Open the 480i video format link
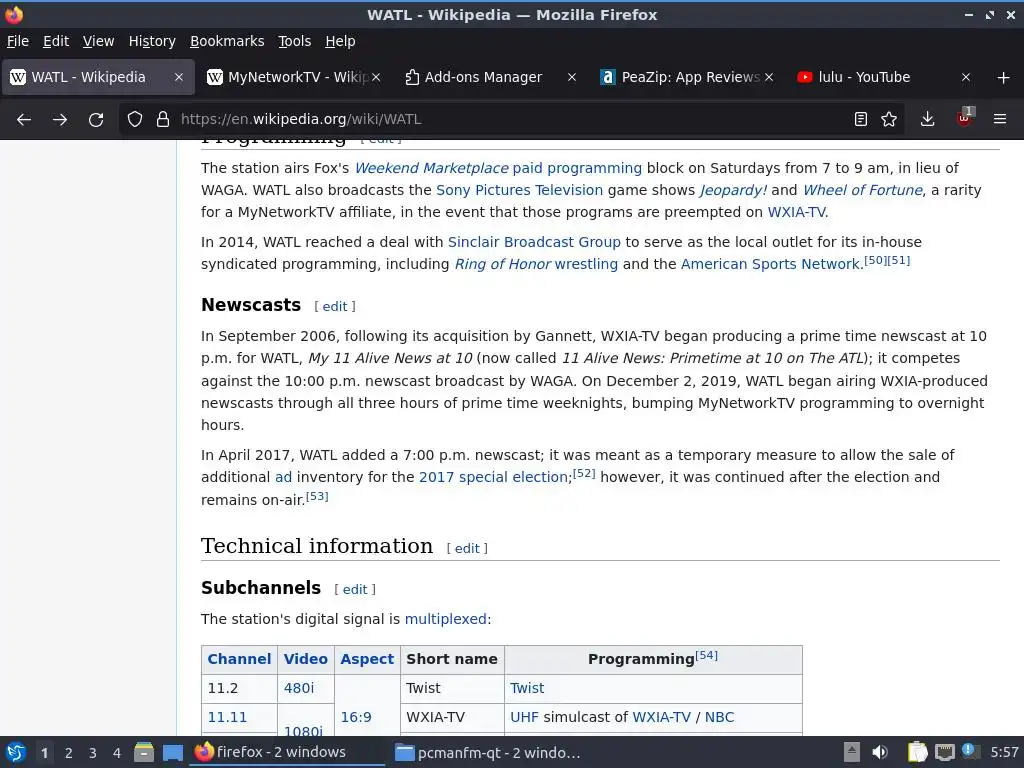The height and width of the screenshot is (768, 1024). (x=298, y=688)
